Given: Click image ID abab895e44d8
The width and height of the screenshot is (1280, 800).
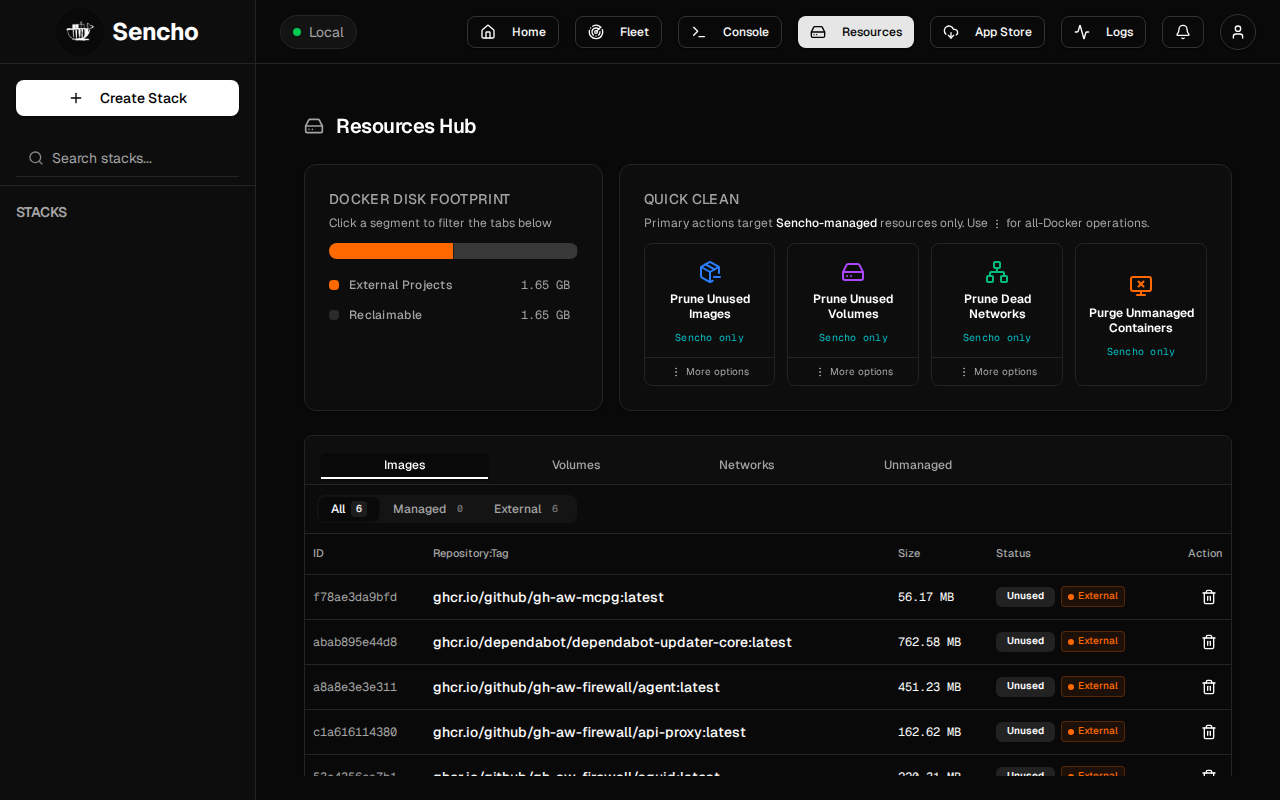Looking at the screenshot, I should pos(355,642).
